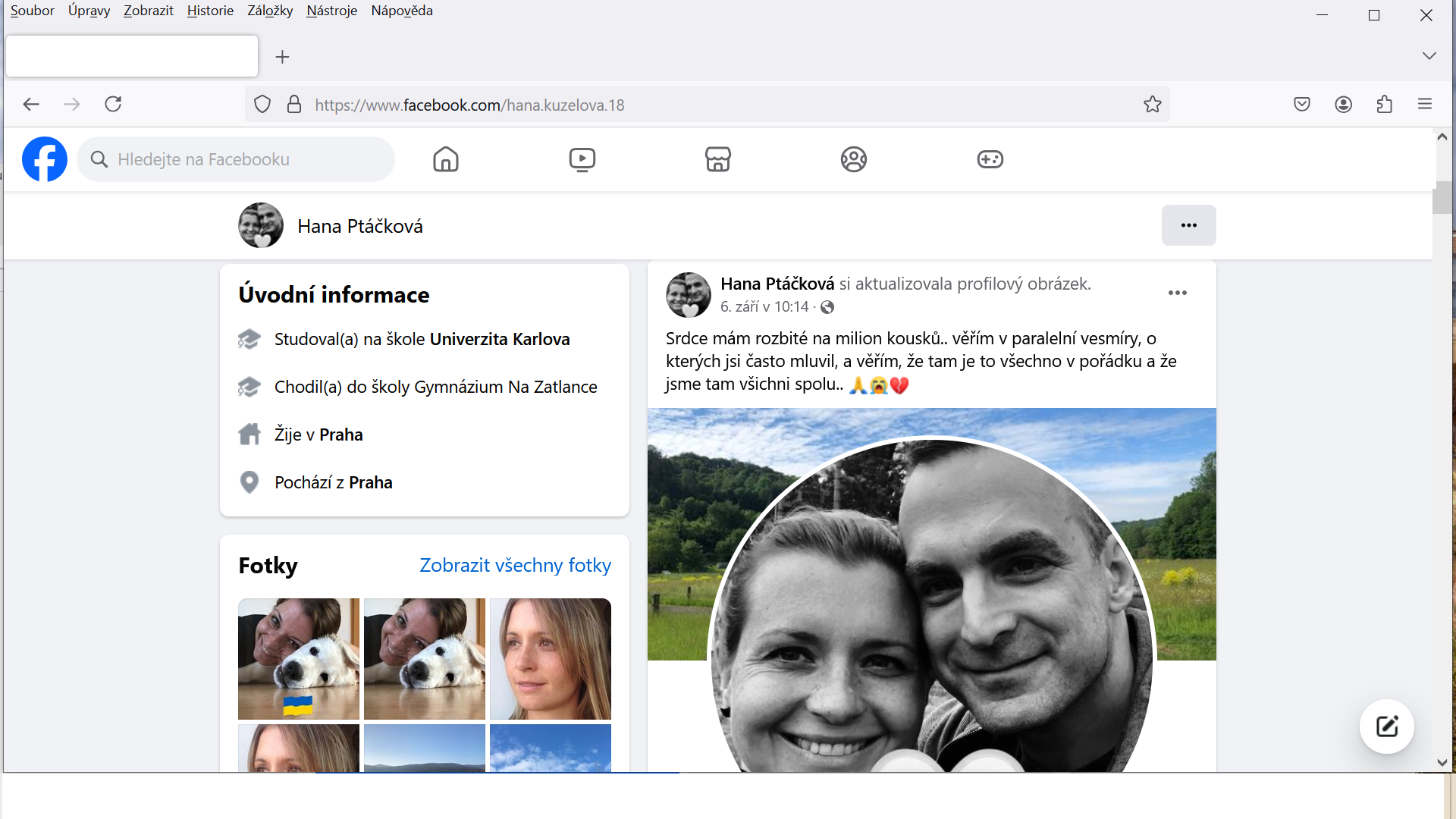Open the Marketplace storefront icon
Image resolution: width=1456 pixels, height=819 pixels.
(x=717, y=159)
